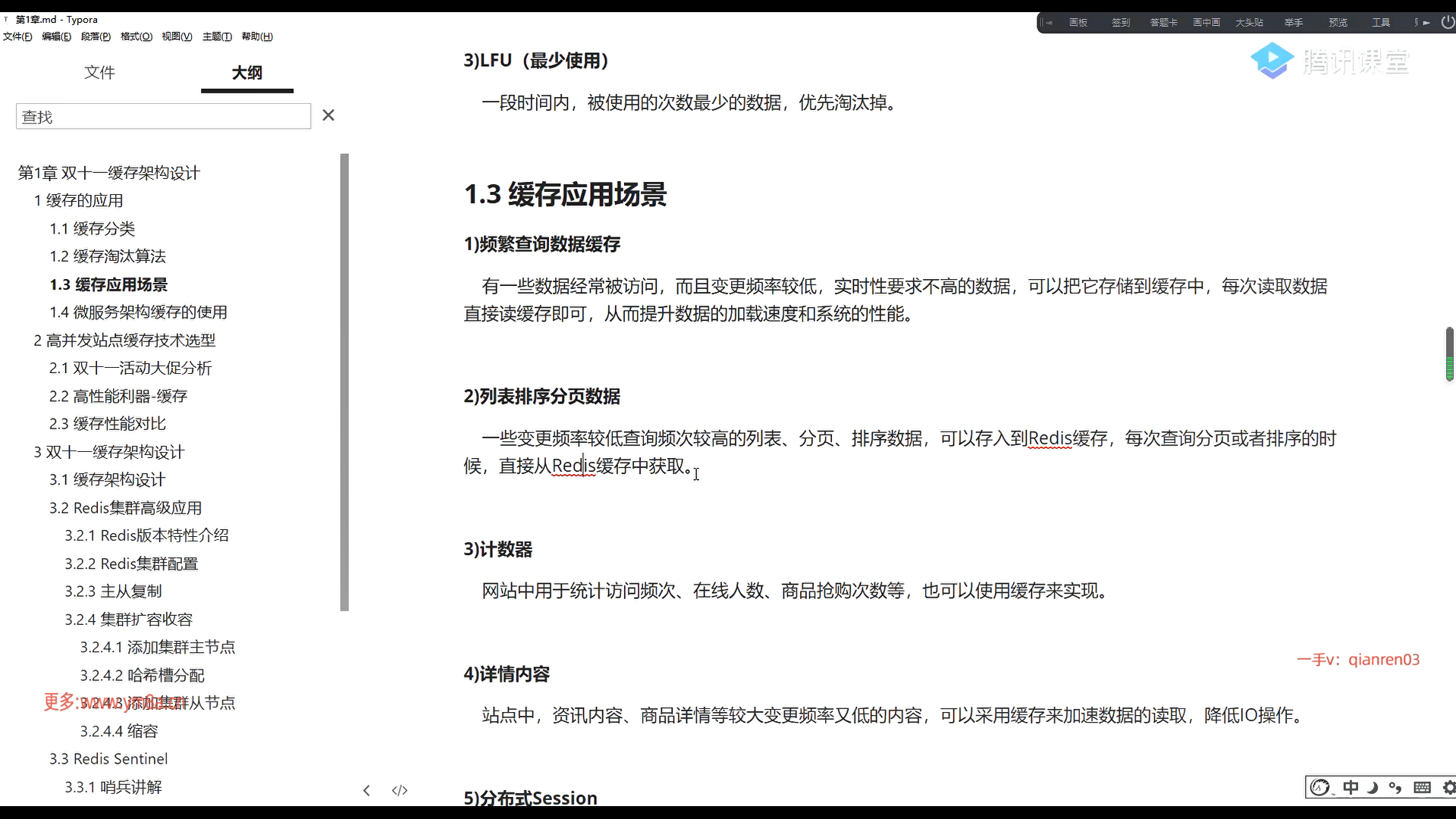Open soft keyboard from IME bar

pyautogui.click(x=1422, y=788)
